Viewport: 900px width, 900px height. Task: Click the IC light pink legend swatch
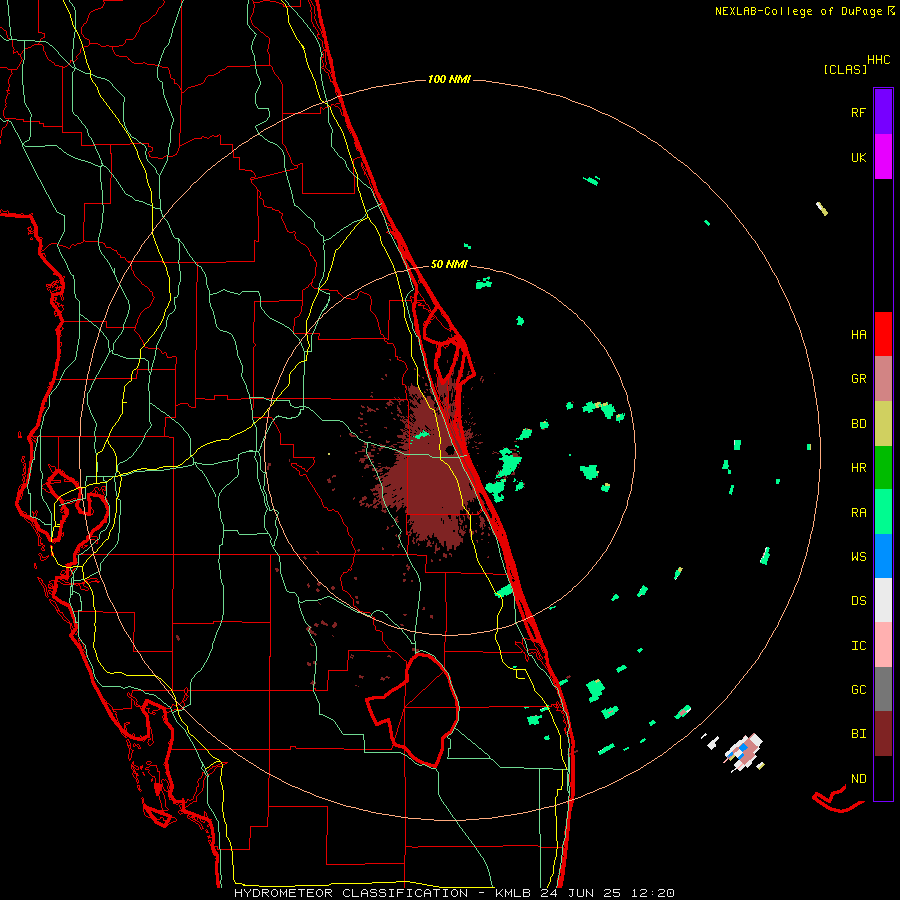pos(883,645)
